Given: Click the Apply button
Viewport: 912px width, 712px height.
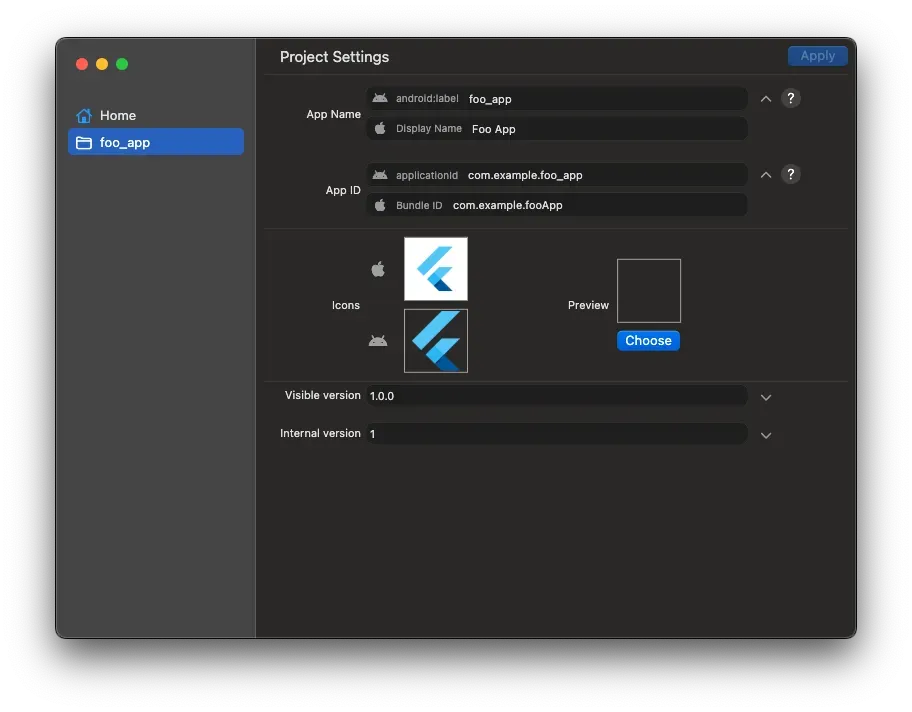Looking at the screenshot, I should pos(817,56).
